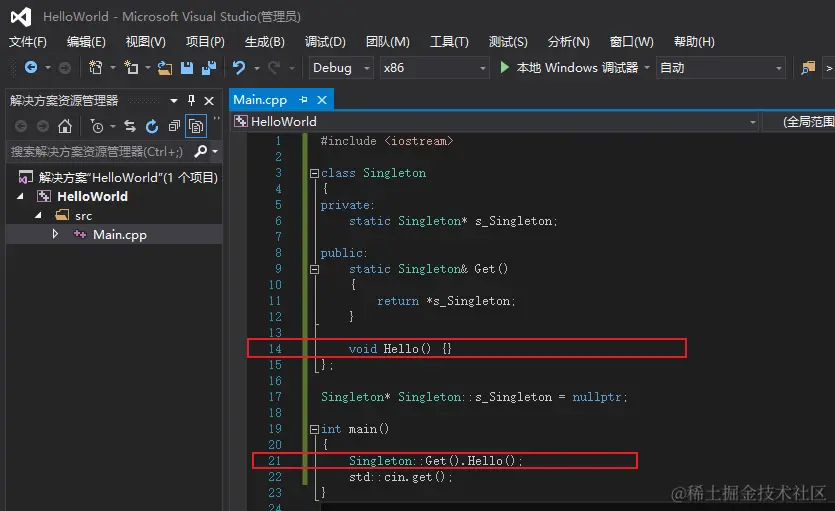The width and height of the screenshot is (835, 511).
Task: Click the navigate backward toolbar arrow
Action: pos(31,68)
